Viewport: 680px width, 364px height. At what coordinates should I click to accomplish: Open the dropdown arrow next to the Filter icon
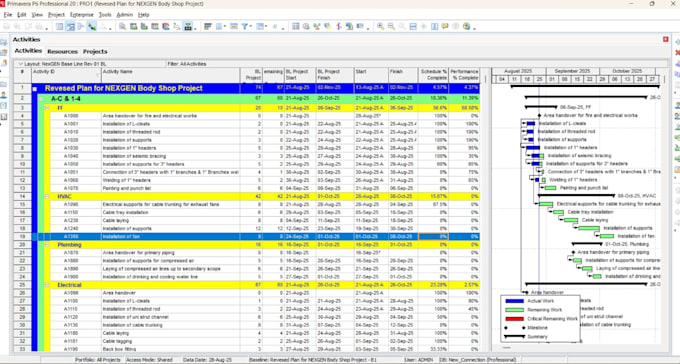[251, 27]
